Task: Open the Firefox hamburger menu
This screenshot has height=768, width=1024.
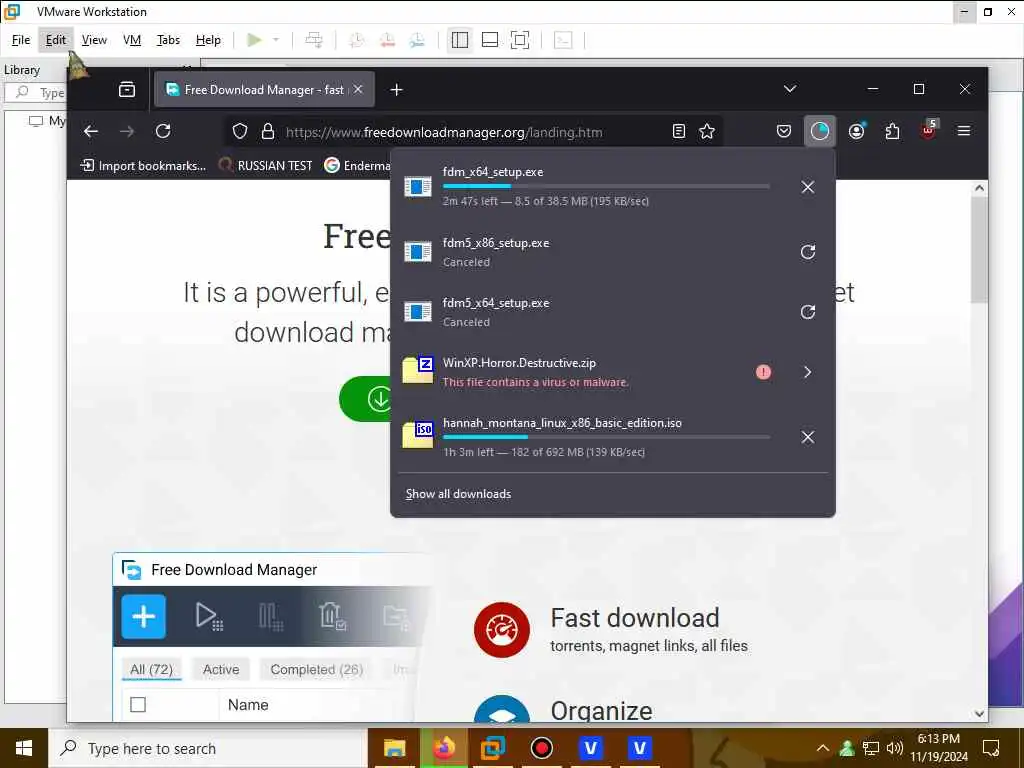Action: pyautogui.click(x=963, y=131)
